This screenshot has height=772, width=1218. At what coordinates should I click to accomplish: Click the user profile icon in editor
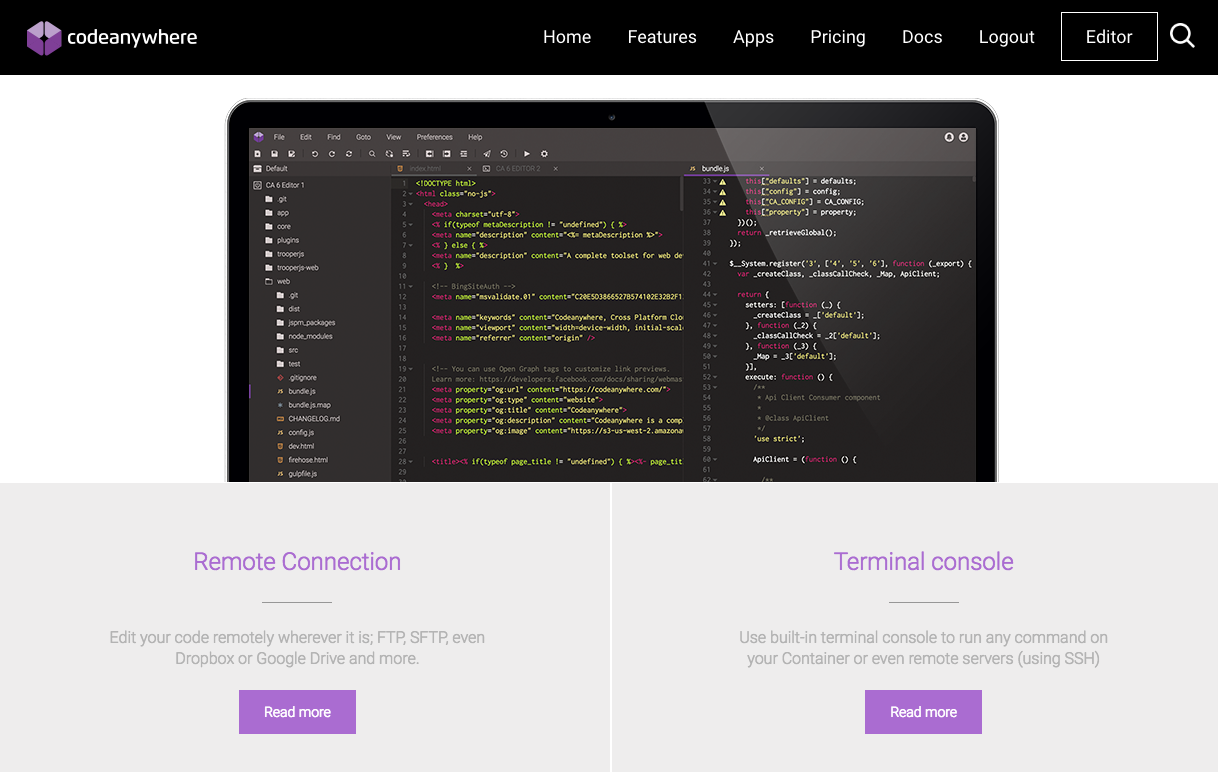coord(963,137)
